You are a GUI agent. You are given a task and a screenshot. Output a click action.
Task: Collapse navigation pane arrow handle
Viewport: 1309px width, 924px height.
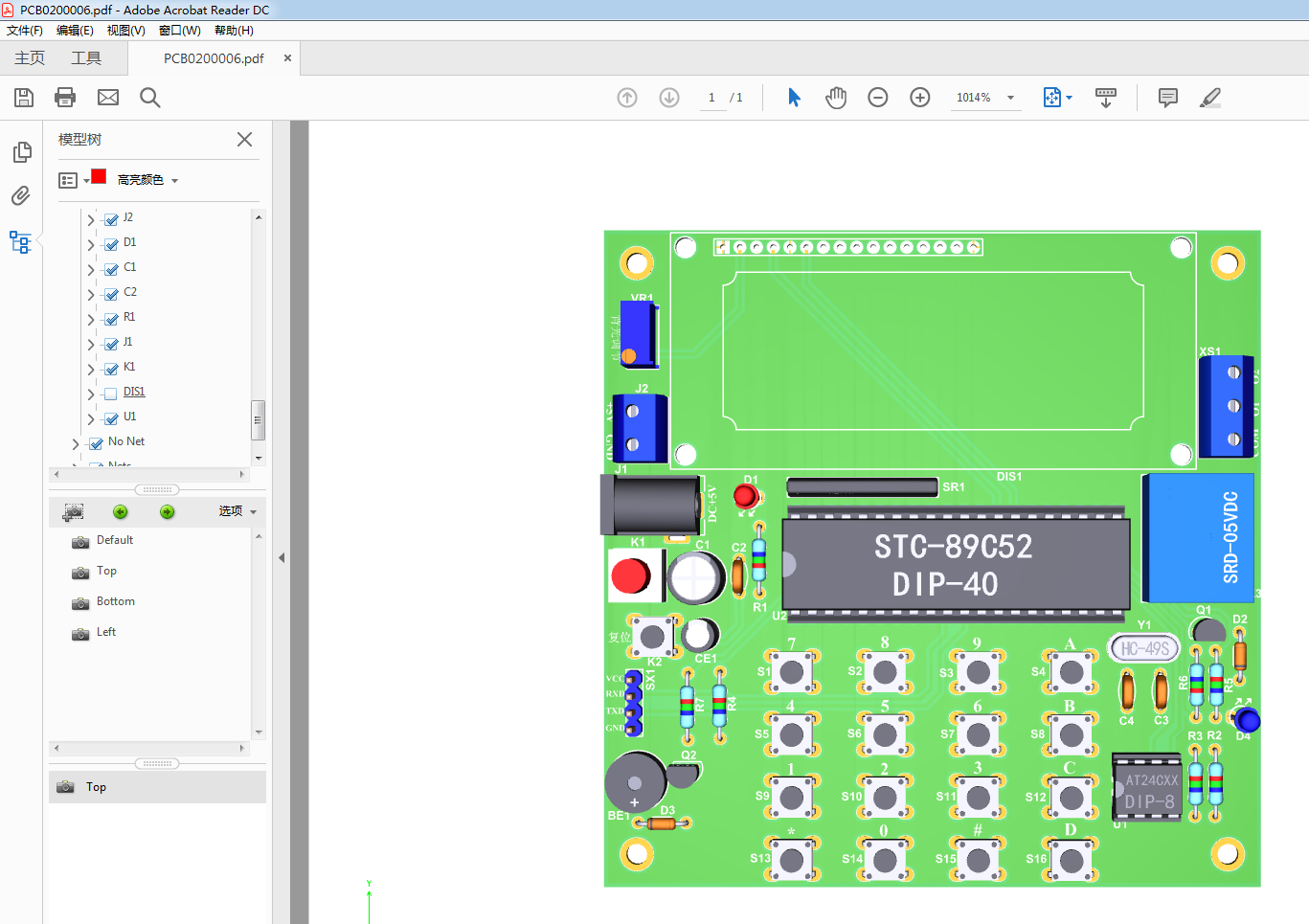[x=282, y=557]
